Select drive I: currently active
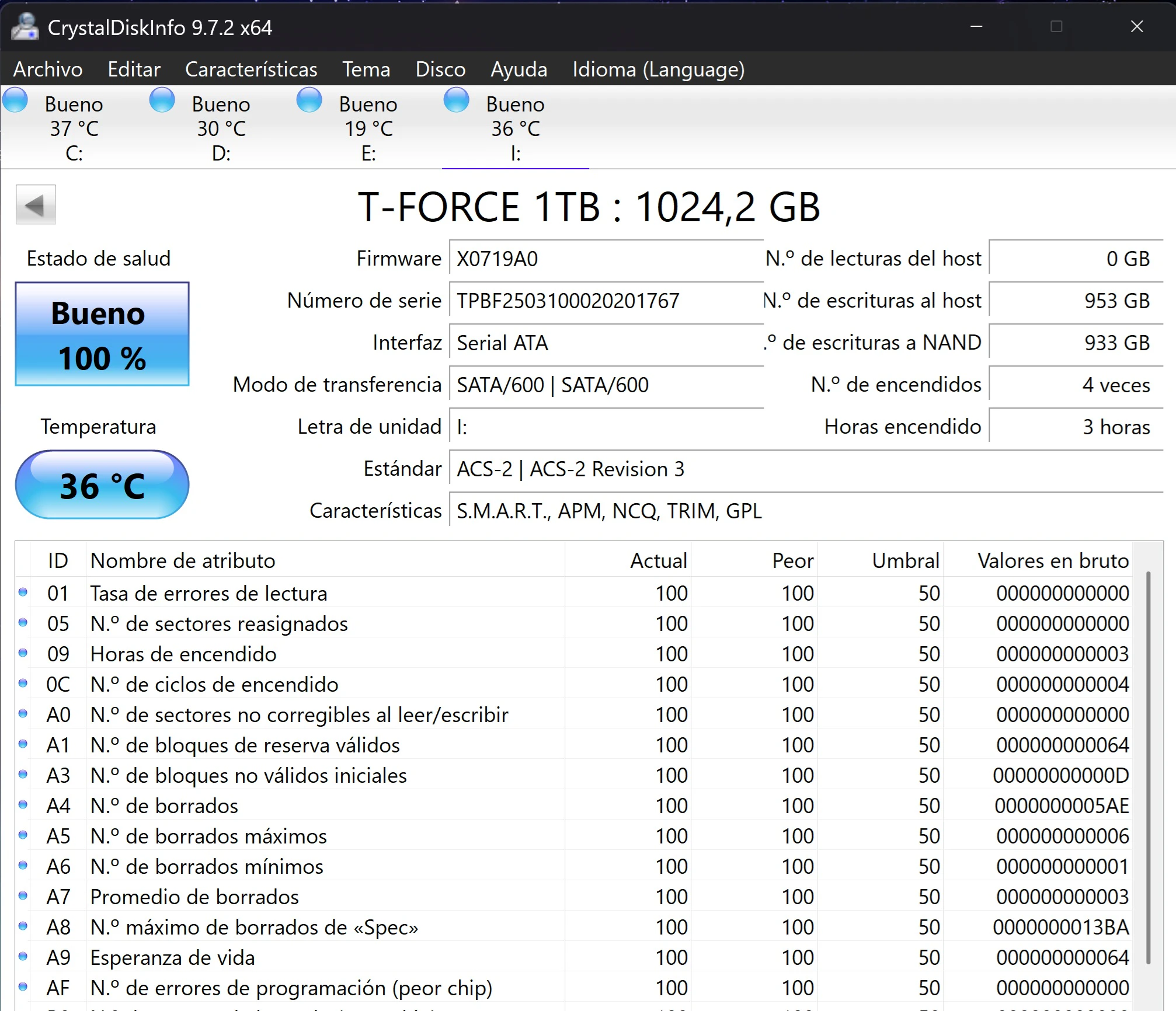 click(515, 127)
